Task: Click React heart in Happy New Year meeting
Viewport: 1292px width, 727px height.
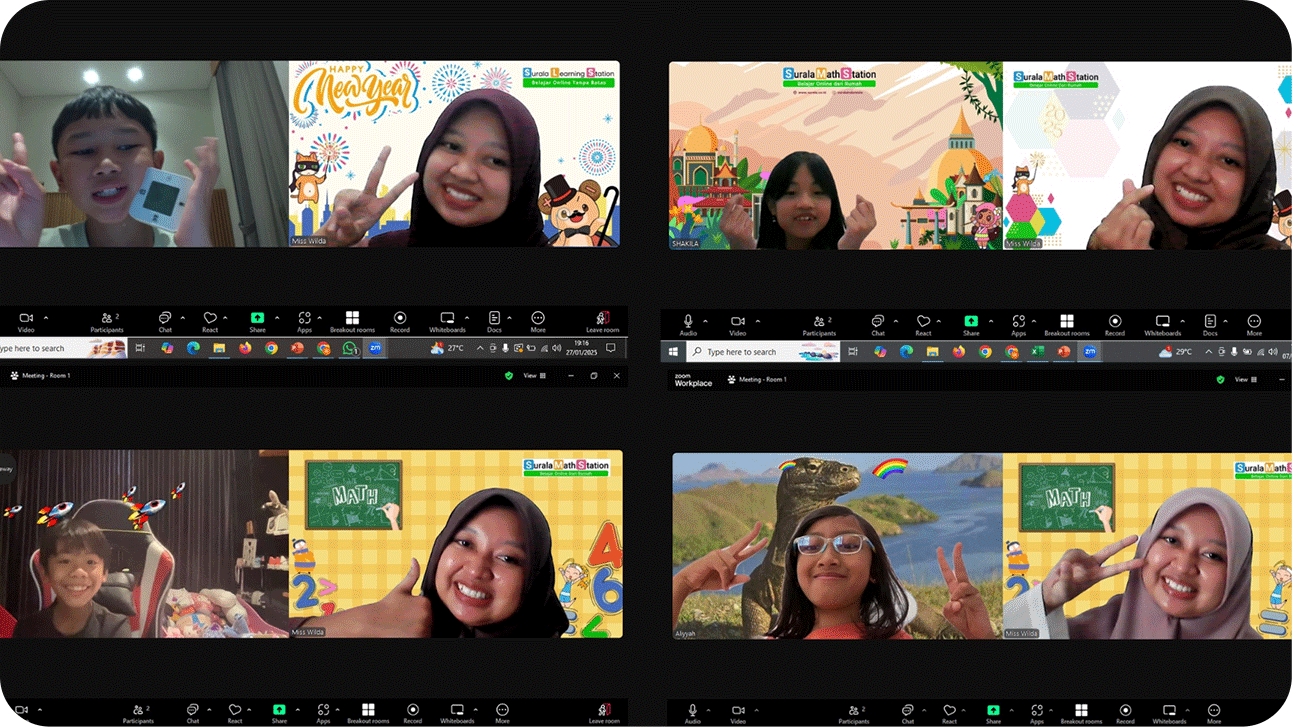Action: click(x=210, y=321)
